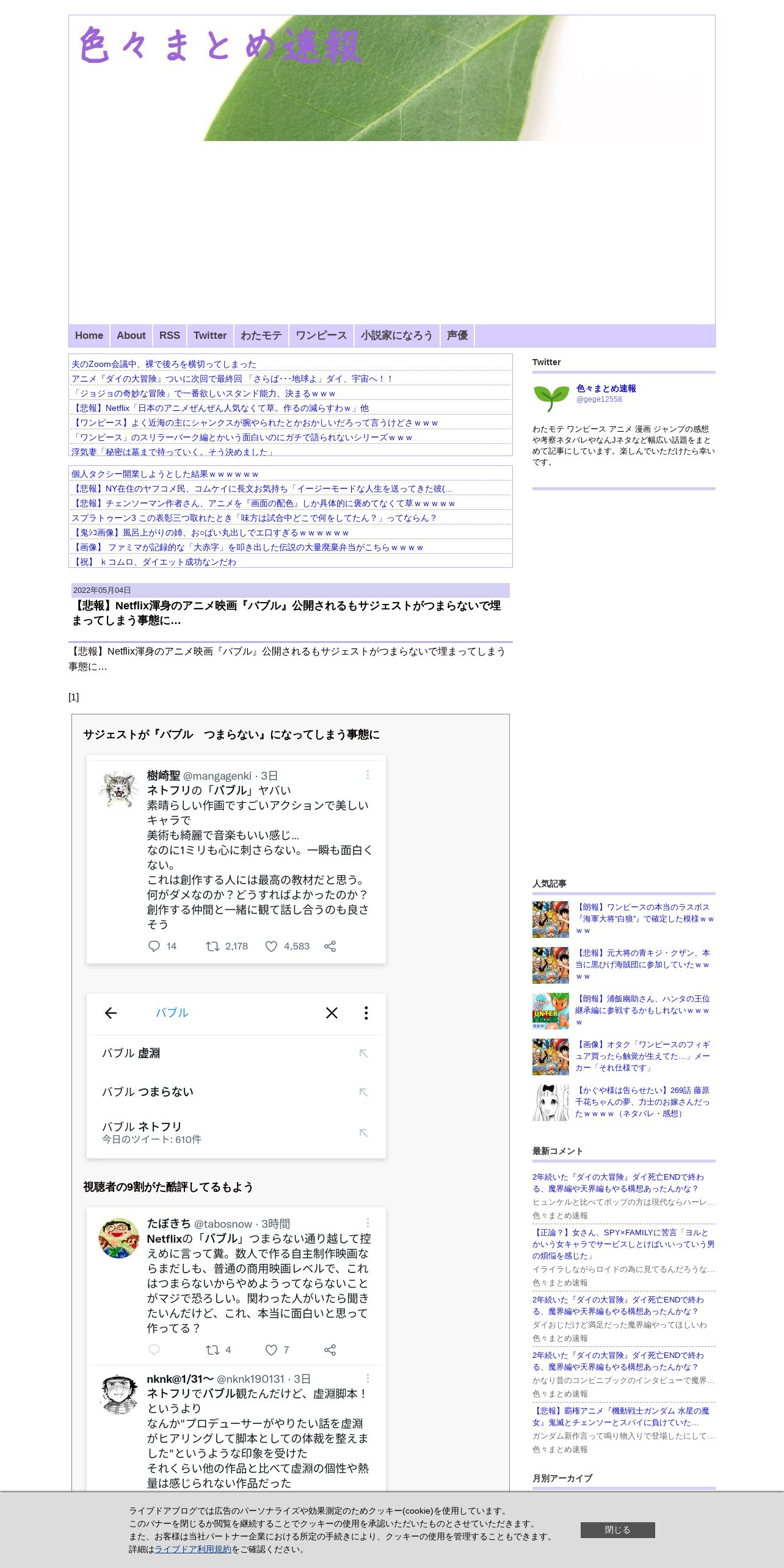Open the HUNTER thumbnail for 浦飯幽助 article
The width and height of the screenshot is (784, 1568).
[x=551, y=1011]
